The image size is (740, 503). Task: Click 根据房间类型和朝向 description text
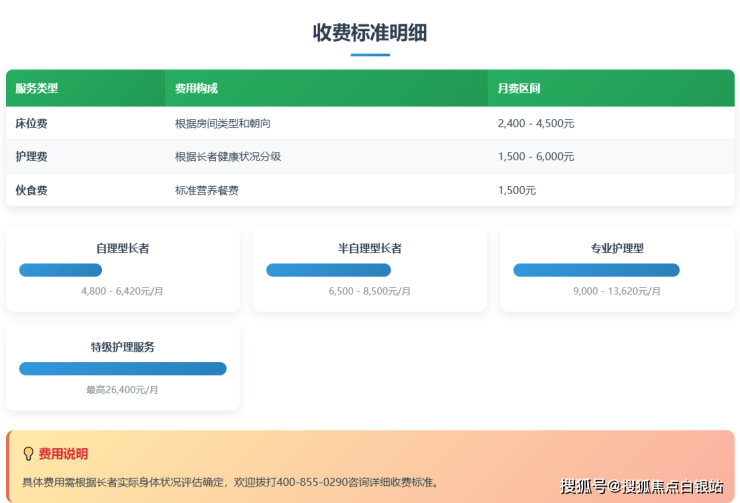coord(223,123)
